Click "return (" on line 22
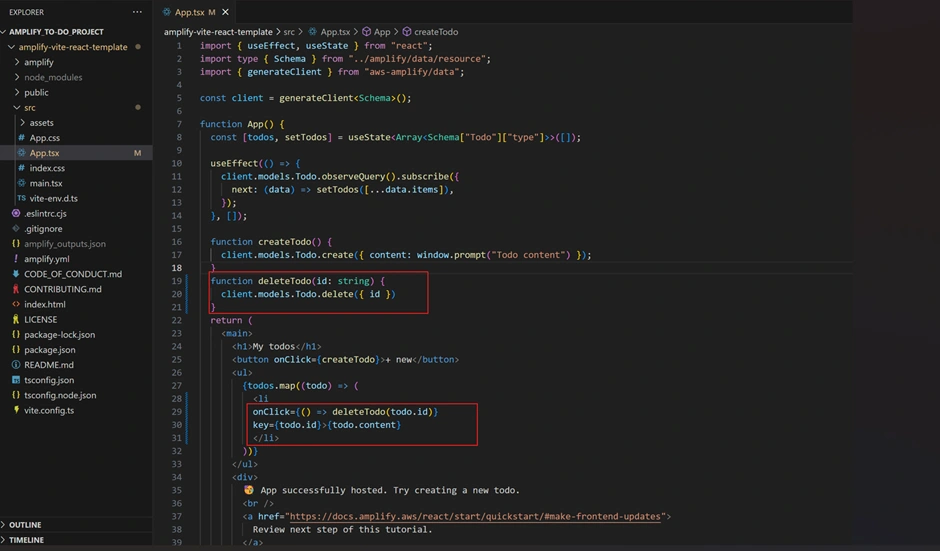 (x=231, y=320)
